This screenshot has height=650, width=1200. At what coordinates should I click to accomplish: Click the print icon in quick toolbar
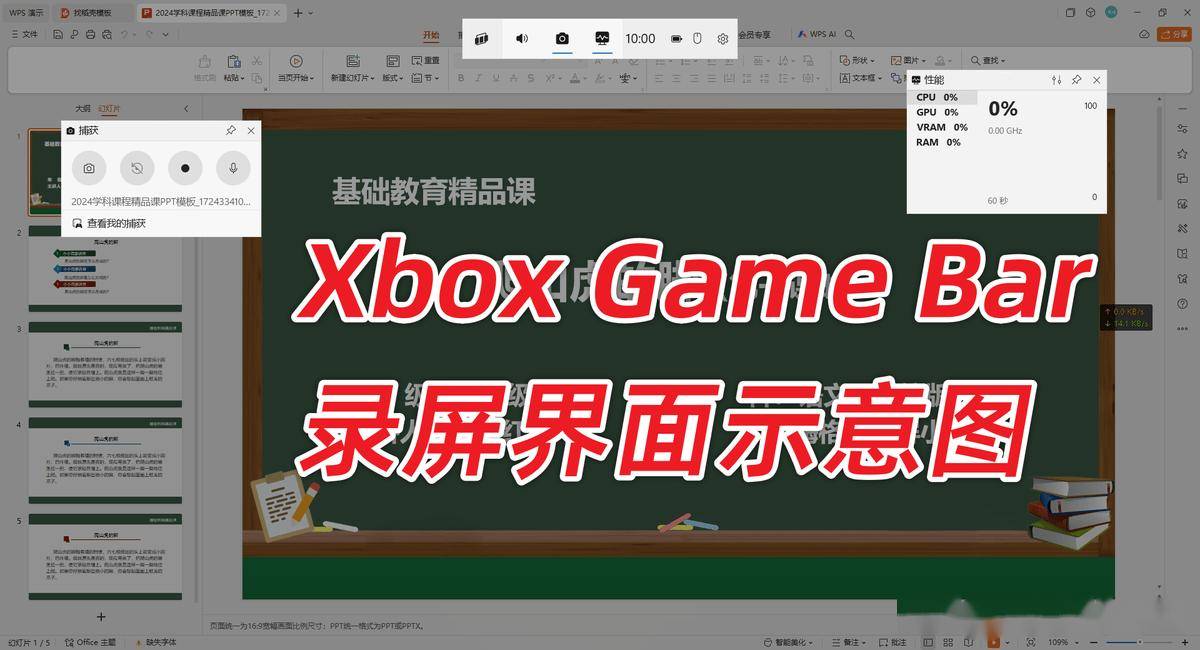(91, 34)
